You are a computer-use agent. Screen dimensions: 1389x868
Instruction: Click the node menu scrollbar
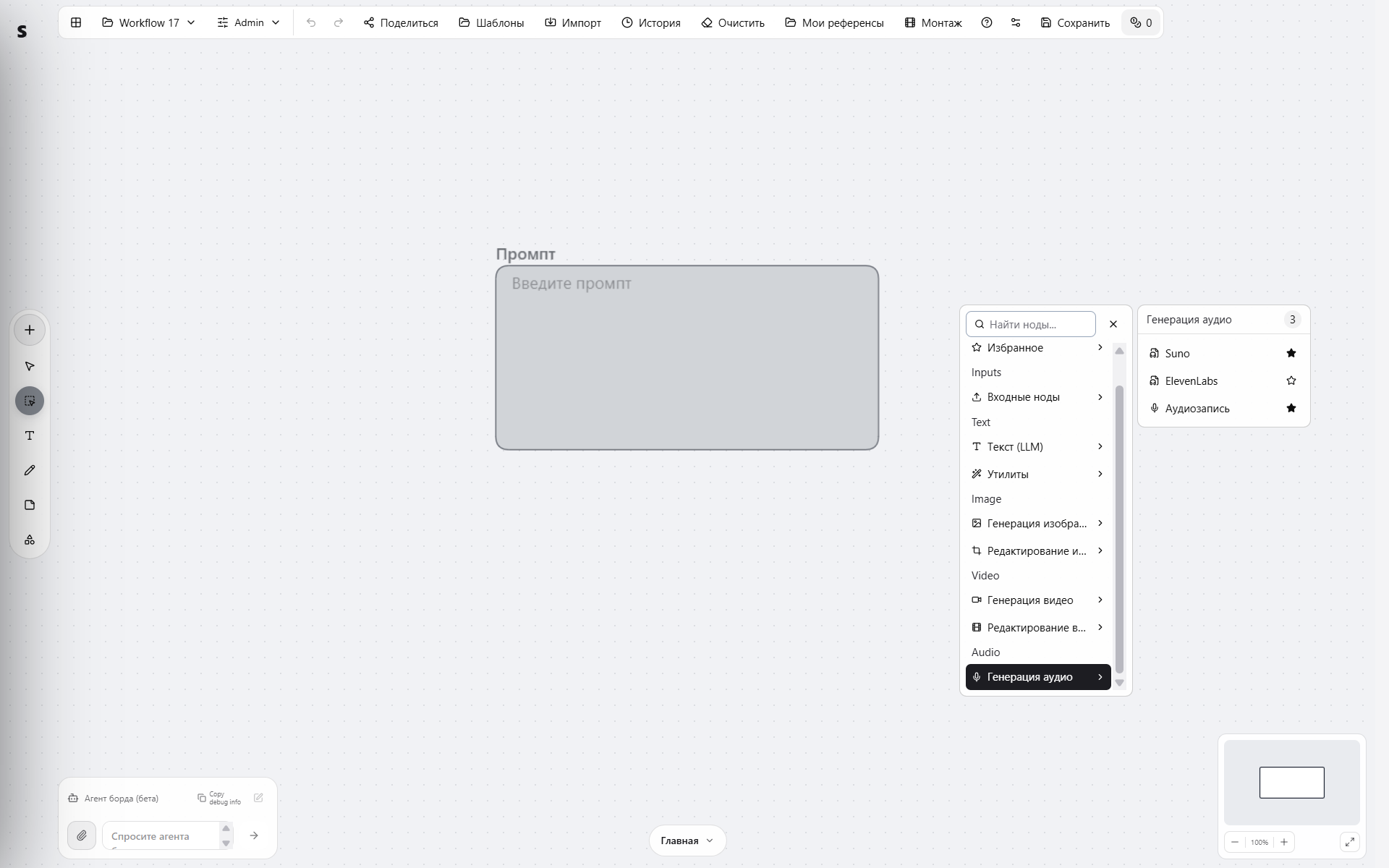click(x=1119, y=529)
